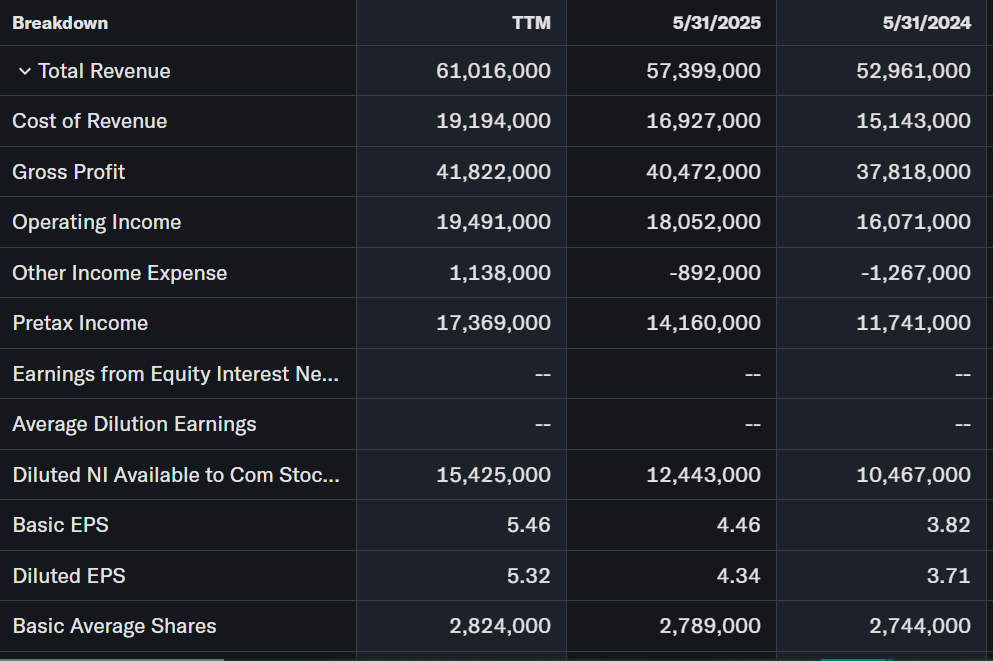
Task: Click the Operating Income row label
Action: 97,222
